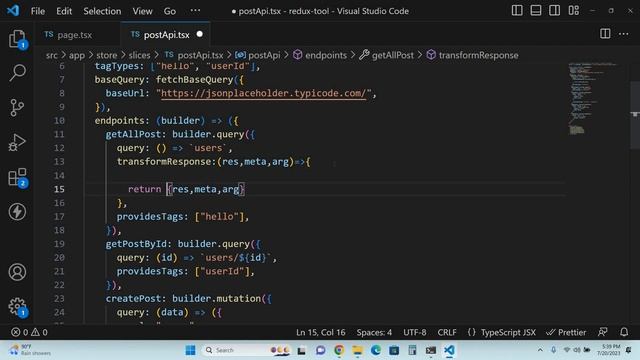
Task: Open the jsonplaceholder.typicode.com URL link
Action: click(x=264, y=93)
